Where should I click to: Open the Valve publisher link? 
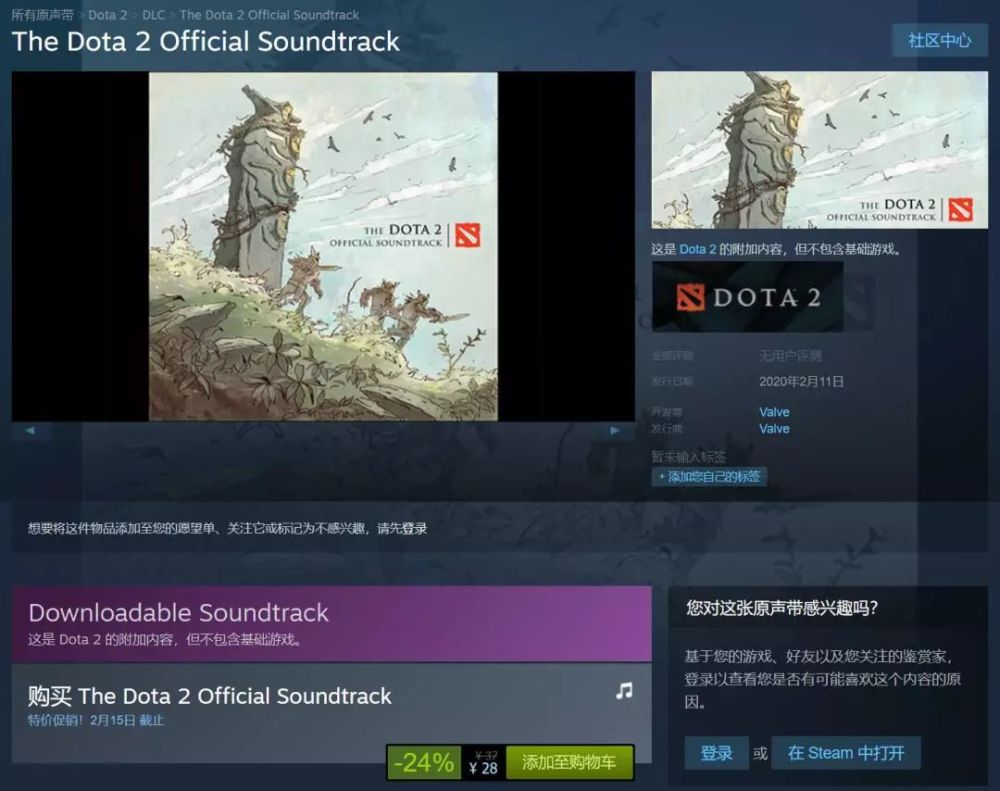click(774, 429)
